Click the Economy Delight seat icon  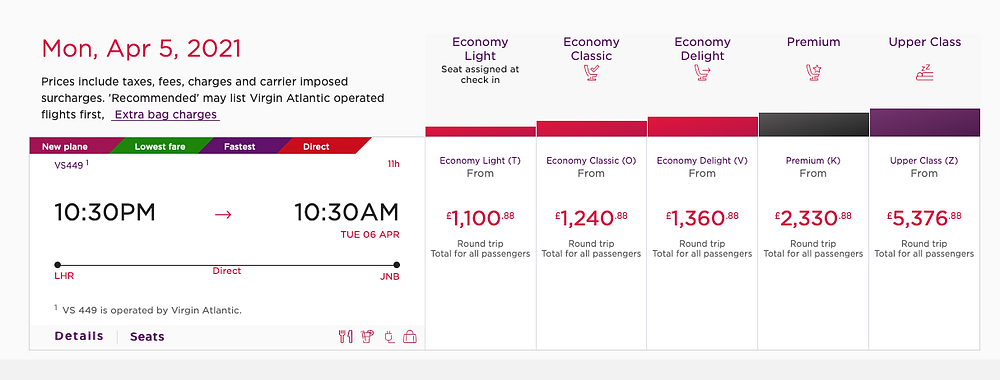click(702, 73)
